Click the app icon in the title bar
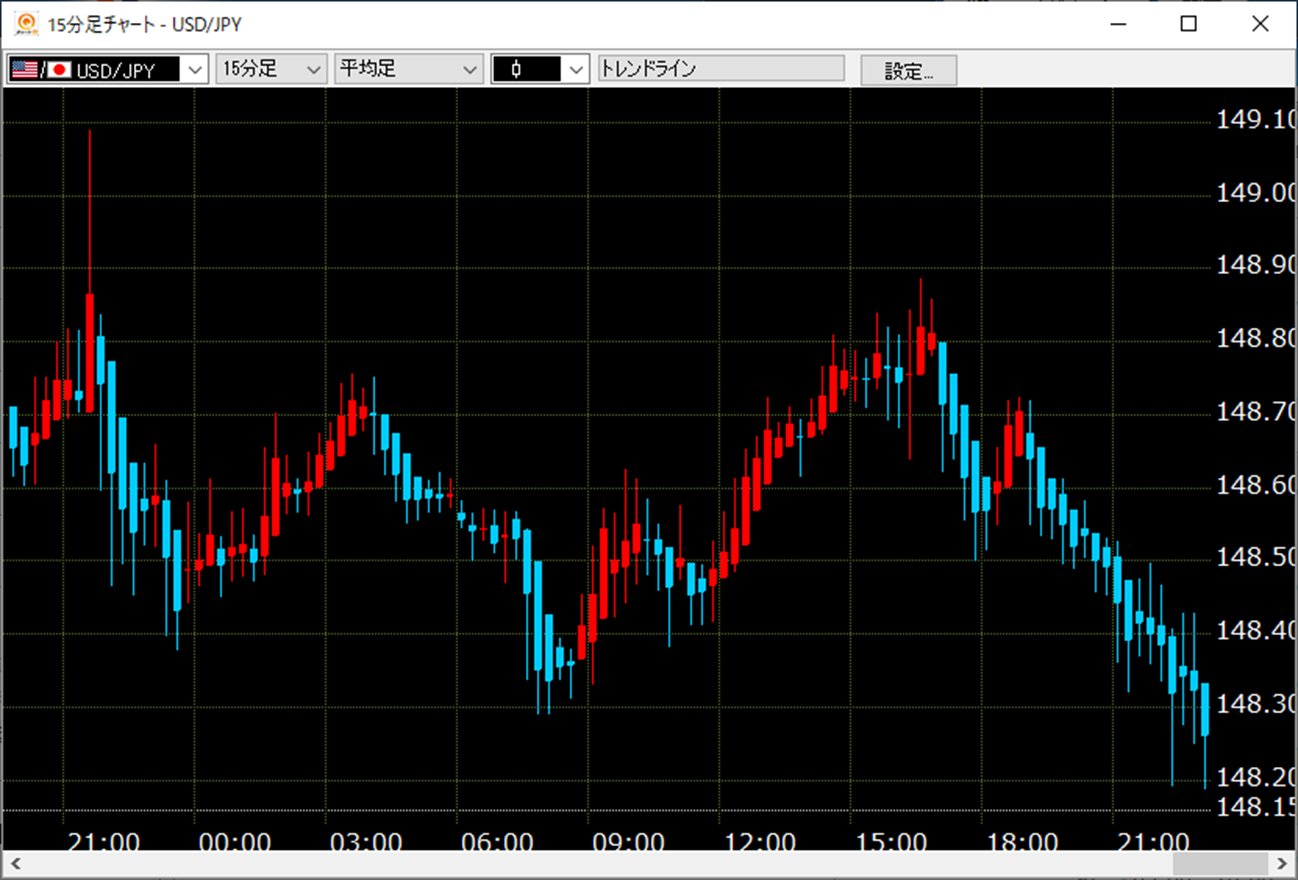1298x880 pixels. pos(27,23)
